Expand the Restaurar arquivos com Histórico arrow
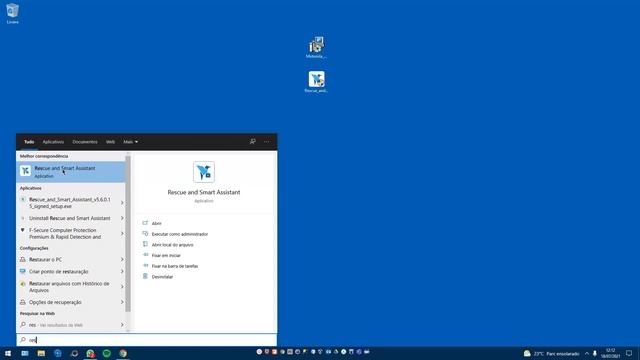The width and height of the screenshot is (640, 360). (122, 287)
